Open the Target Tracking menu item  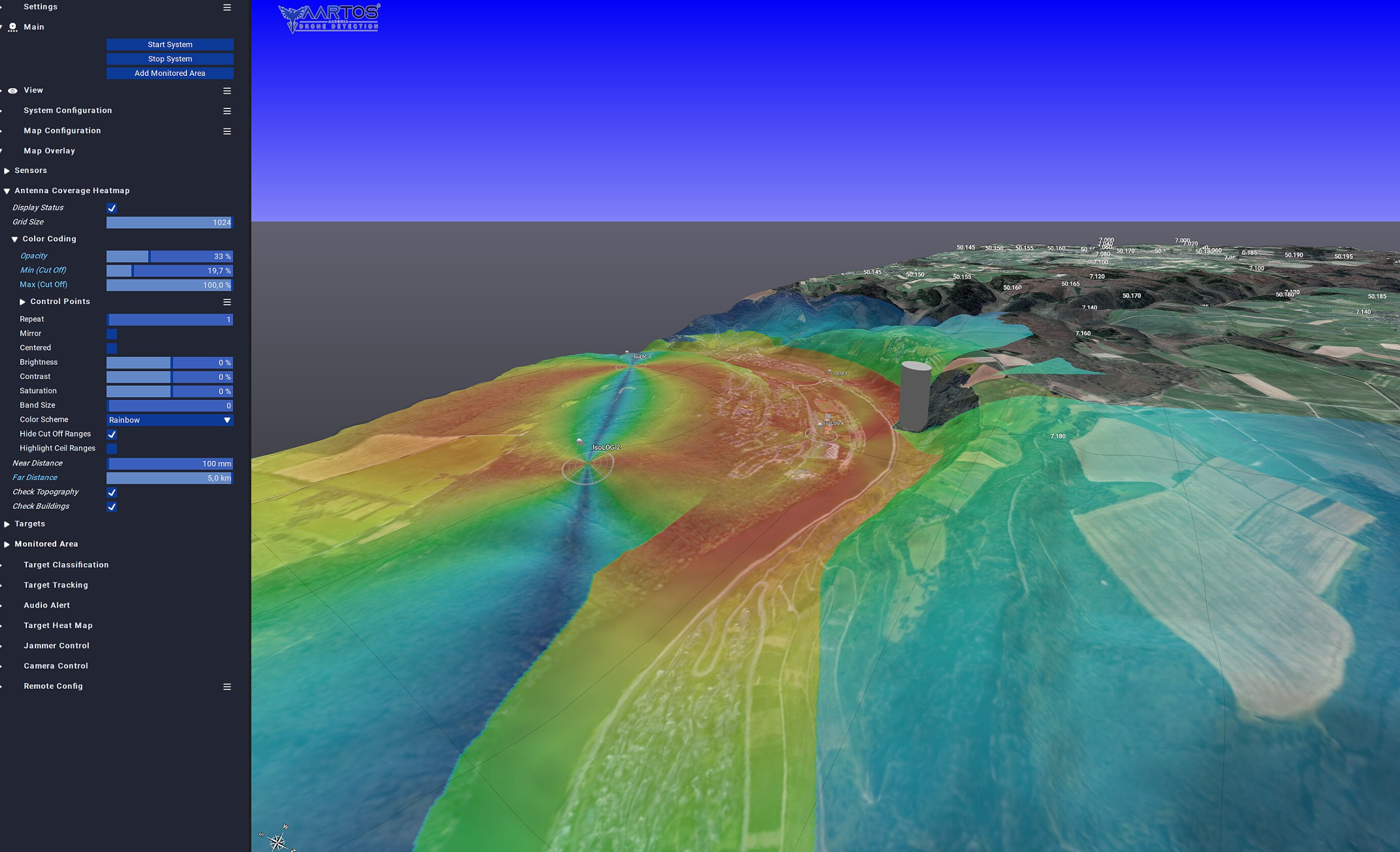(56, 585)
